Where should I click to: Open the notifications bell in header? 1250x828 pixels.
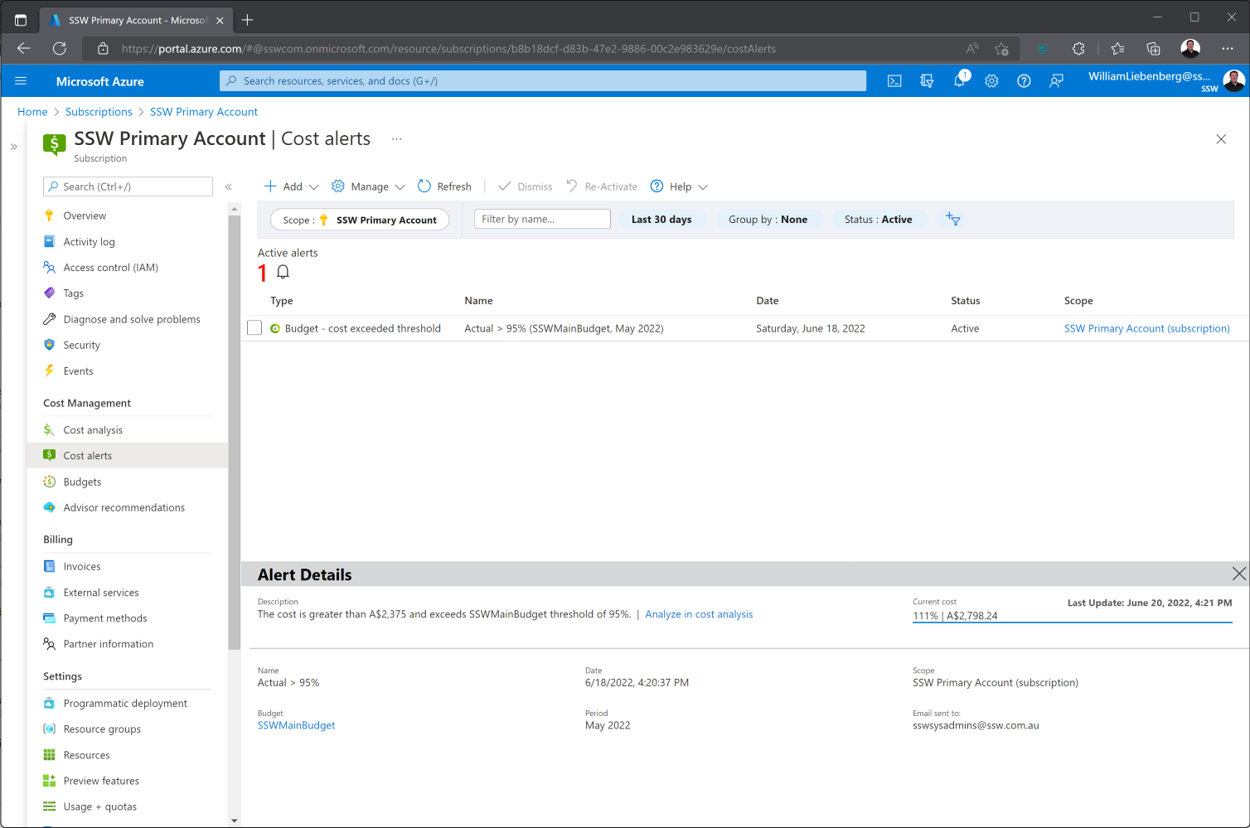[959, 81]
